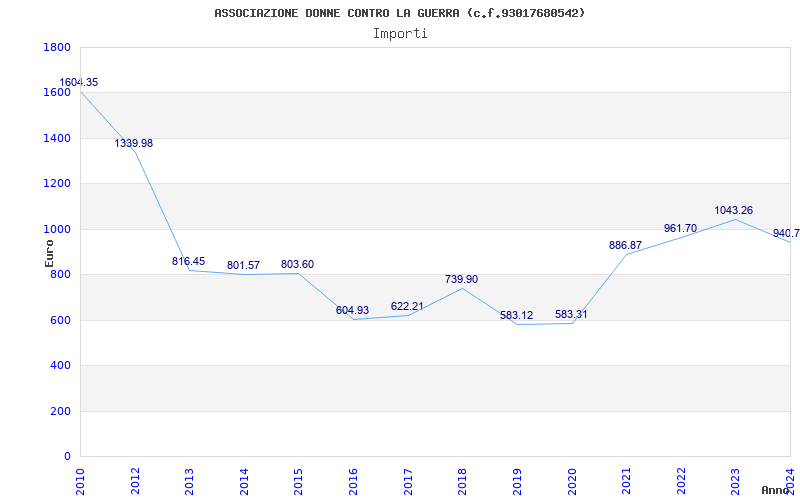The image size is (800, 500).
Task: Click the y-axis tick 1800
Action: pyautogui.click(x=57, y=47)
